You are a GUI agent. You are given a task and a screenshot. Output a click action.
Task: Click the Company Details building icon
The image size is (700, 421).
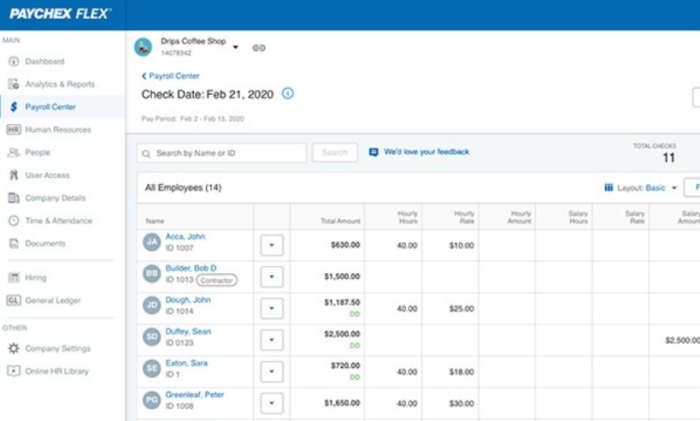14,198
